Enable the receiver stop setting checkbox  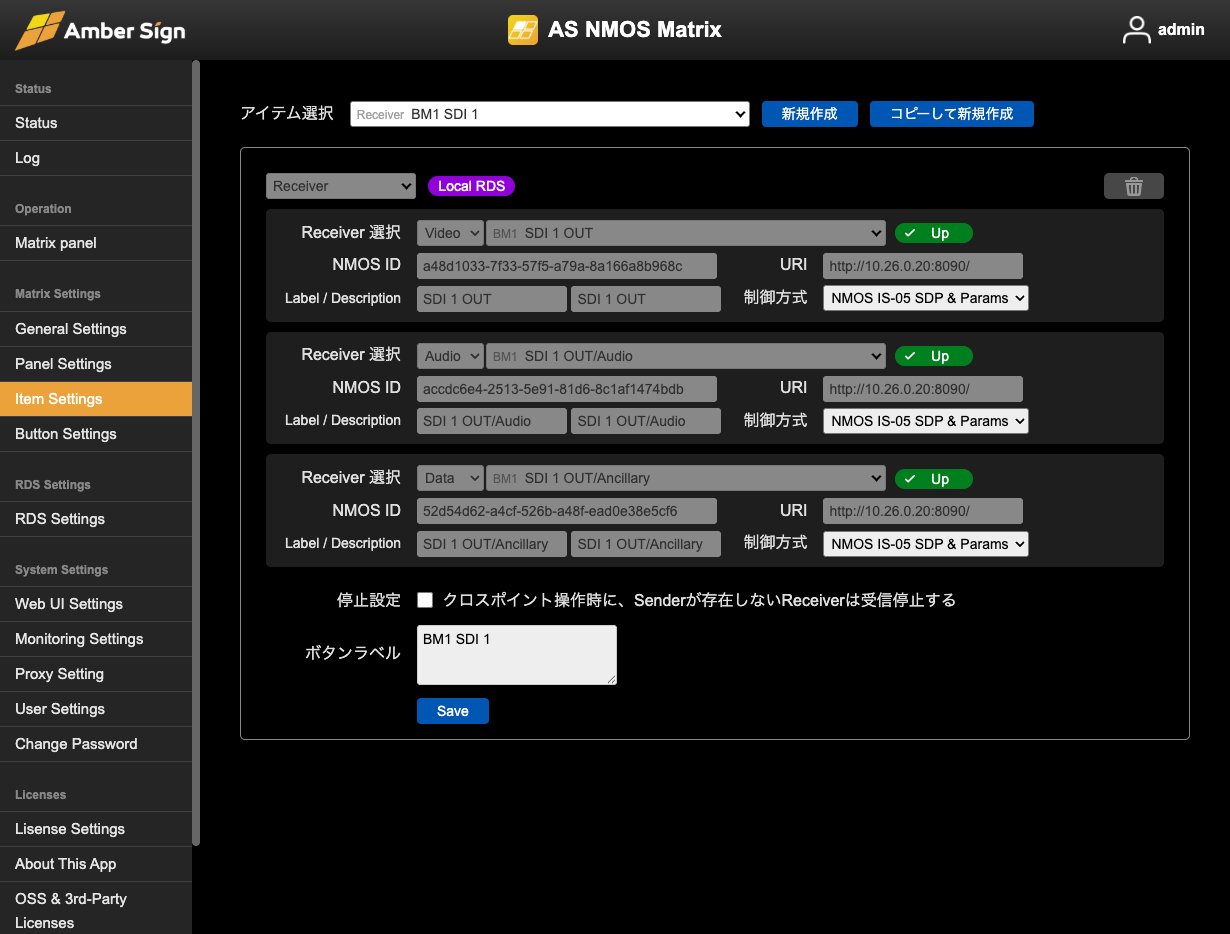point(425,600)
